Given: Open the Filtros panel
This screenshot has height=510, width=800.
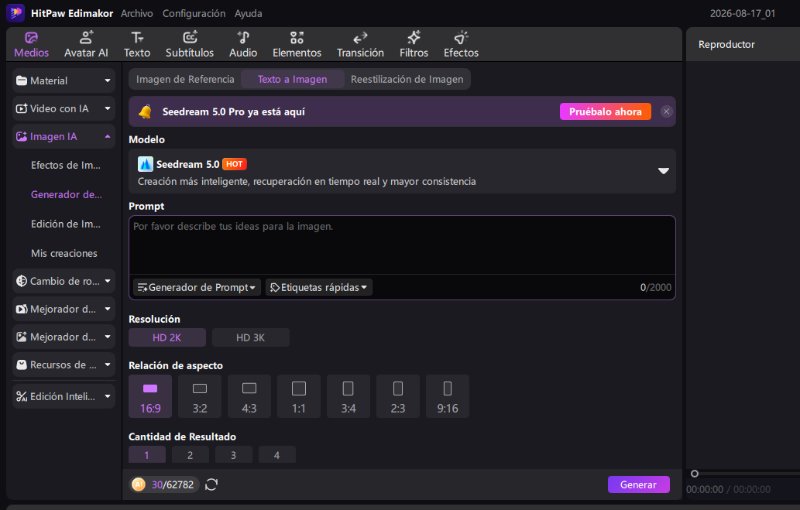Looking at the screenshot, I should tap(413, 45).
